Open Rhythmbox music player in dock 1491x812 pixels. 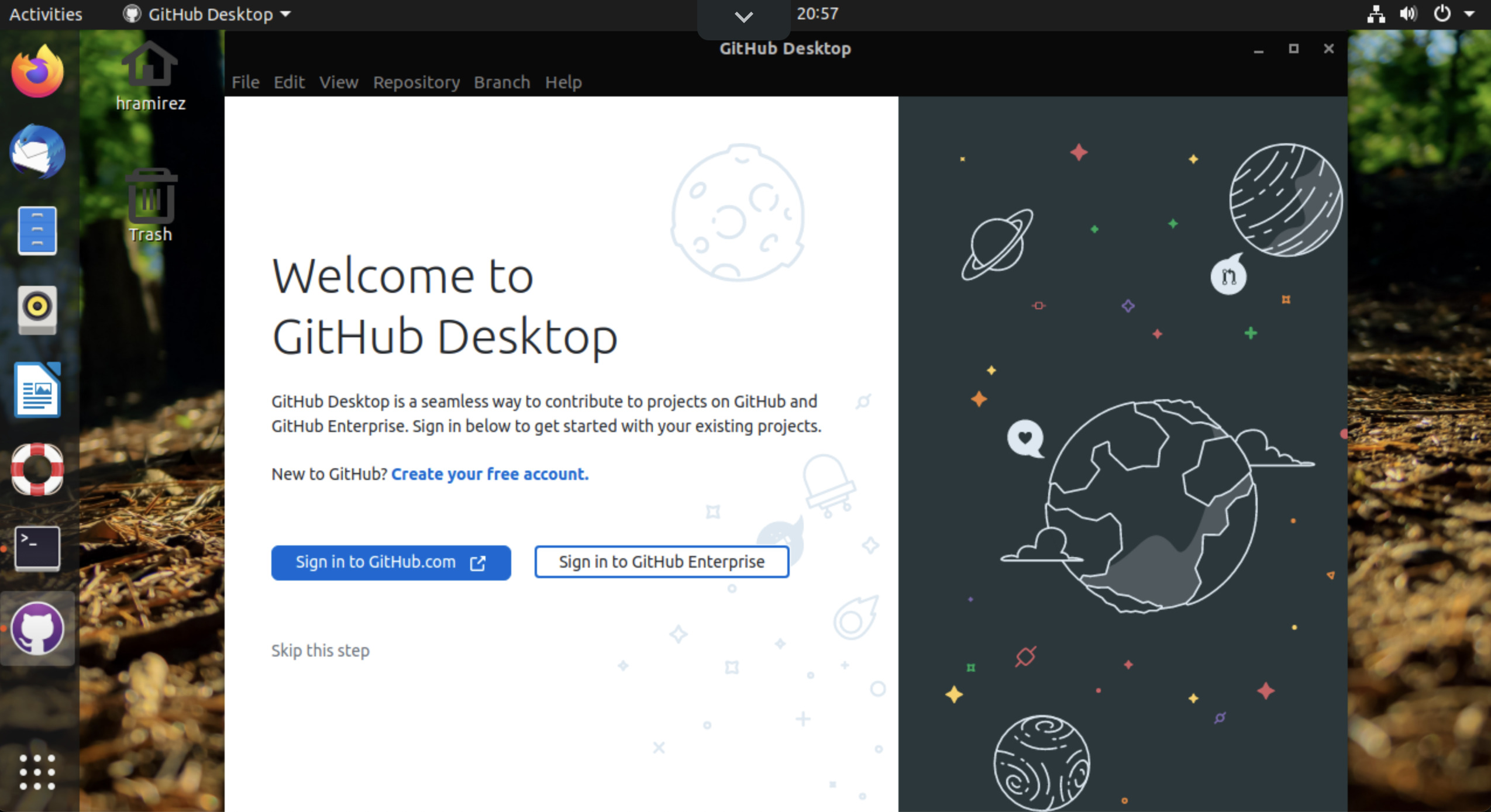[37, 309]
